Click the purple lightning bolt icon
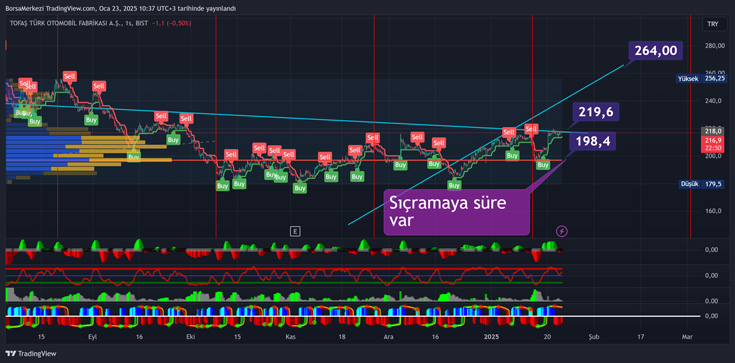 pyautogui.click(x=562, y=231)
